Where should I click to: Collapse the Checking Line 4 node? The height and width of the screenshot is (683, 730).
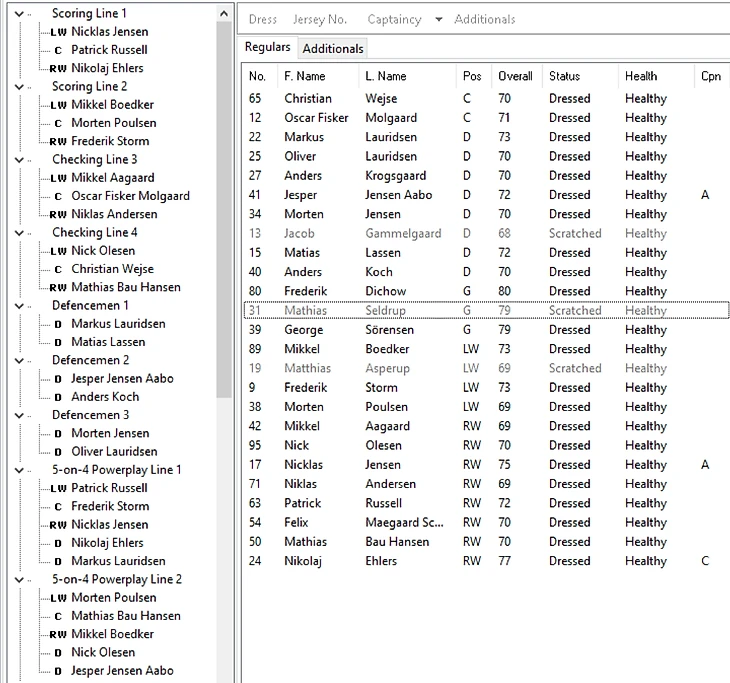point(19,233)
